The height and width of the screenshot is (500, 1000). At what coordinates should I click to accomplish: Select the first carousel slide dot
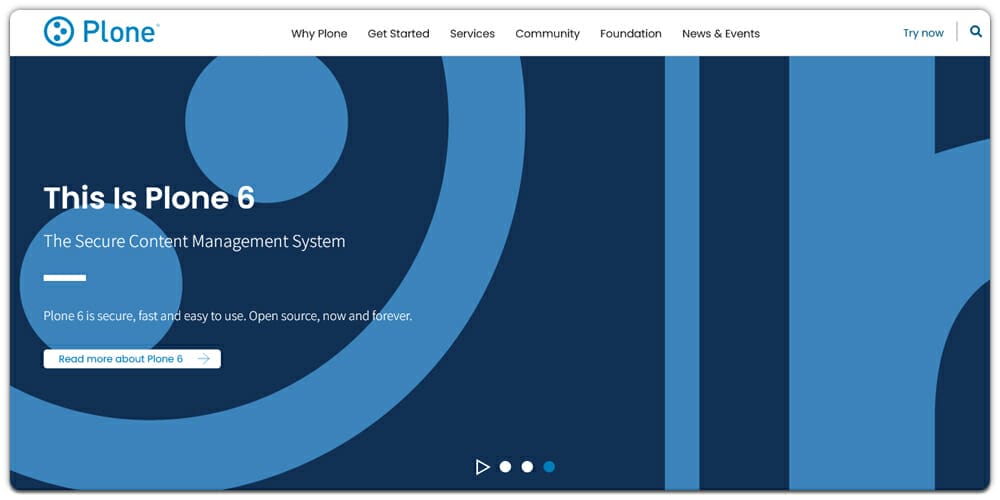click(505, 467)
